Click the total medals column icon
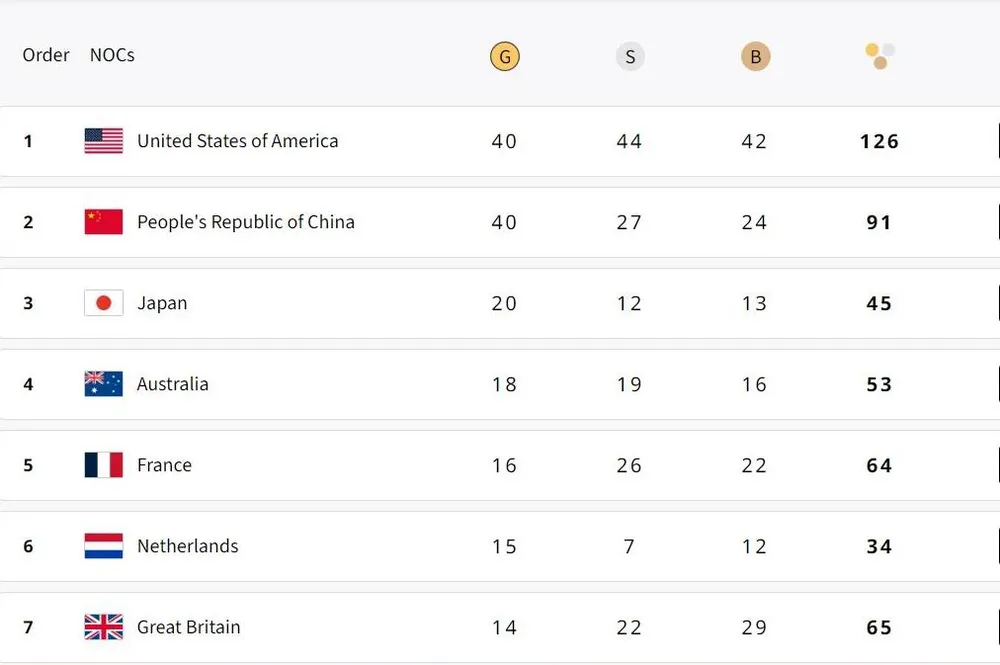The image size is (1000, 665). coord(880,56)
